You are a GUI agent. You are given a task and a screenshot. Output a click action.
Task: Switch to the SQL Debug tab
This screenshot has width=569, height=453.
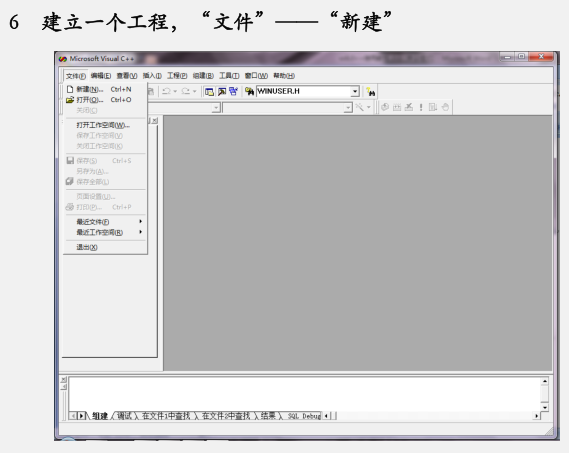point(304,416)
